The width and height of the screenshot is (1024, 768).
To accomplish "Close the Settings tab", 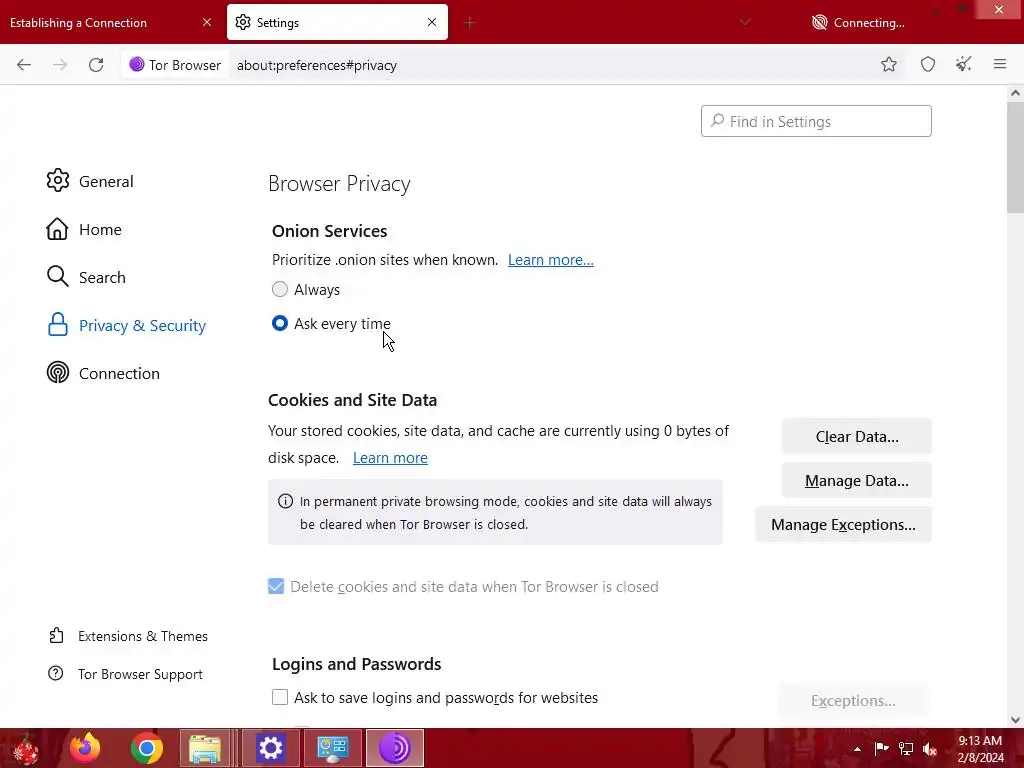I will tap(432, 22).
